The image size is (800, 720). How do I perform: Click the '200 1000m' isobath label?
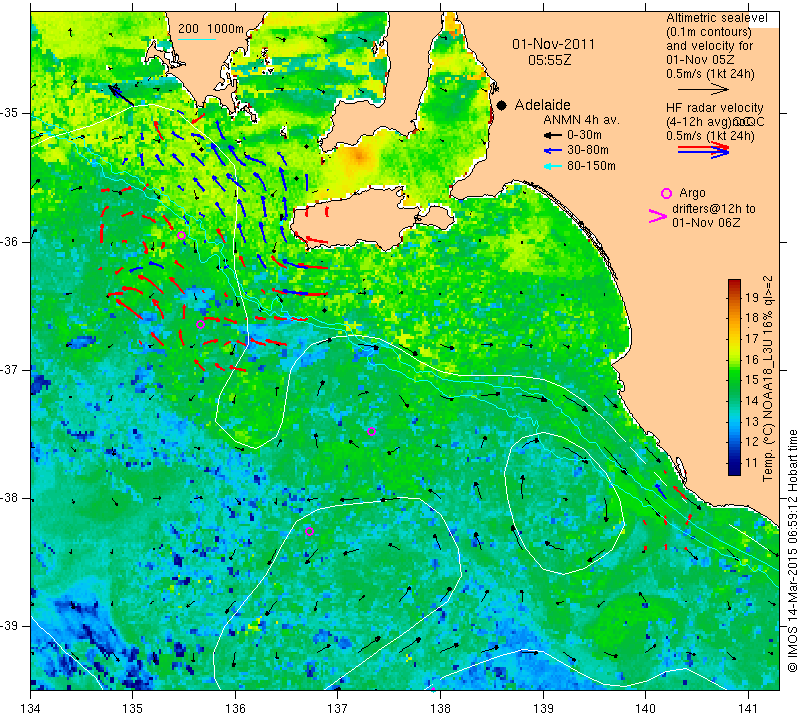click(x=211, y=29)
